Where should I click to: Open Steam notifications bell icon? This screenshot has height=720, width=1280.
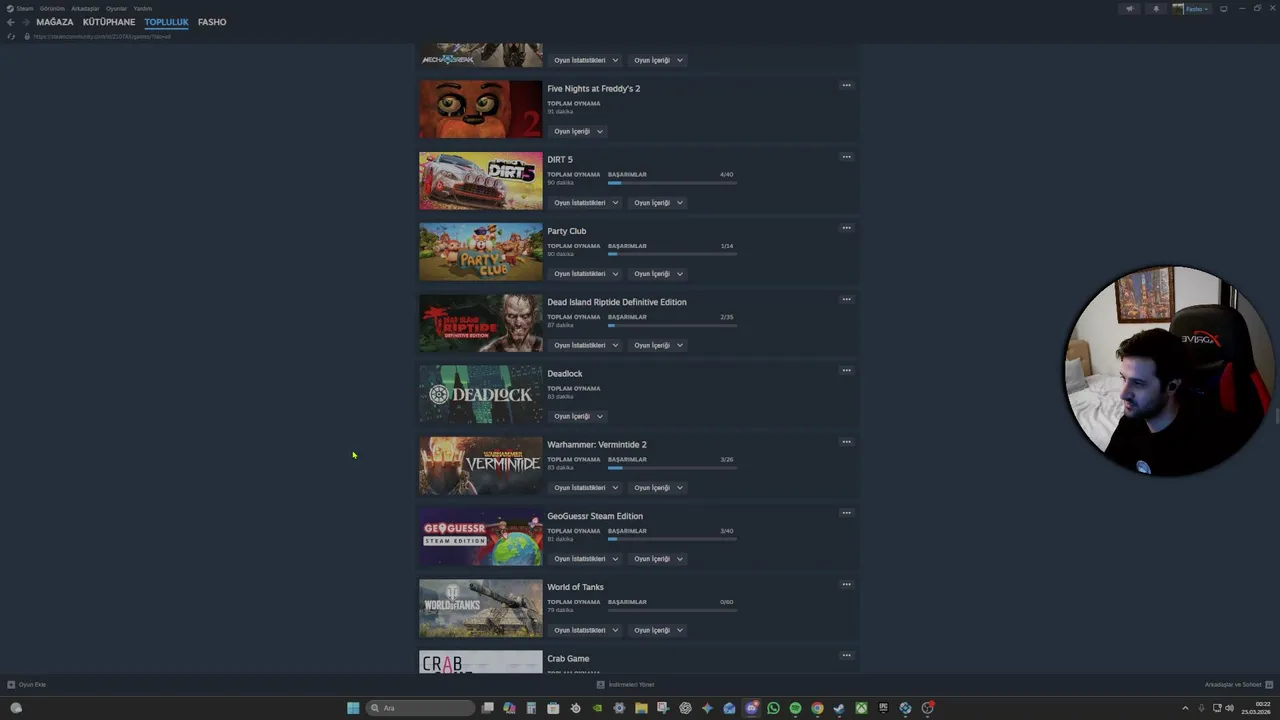(1156, 9)
